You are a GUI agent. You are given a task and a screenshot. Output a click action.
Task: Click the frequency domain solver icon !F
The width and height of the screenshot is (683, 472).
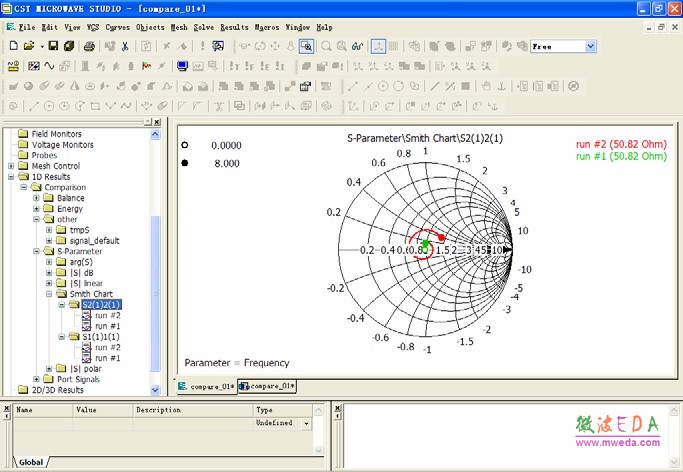pos(249,66)
